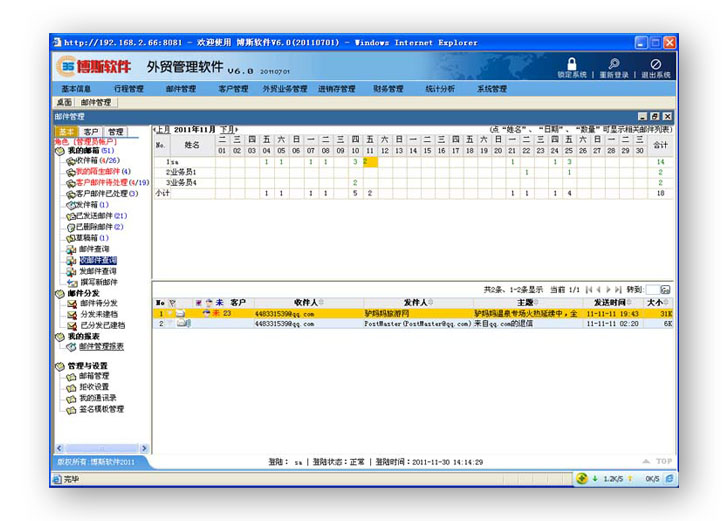This screenshot has width=722, height=521.
Task: Open 撰写新邮件 compose item in sidebar
Action: click(98, 282)
